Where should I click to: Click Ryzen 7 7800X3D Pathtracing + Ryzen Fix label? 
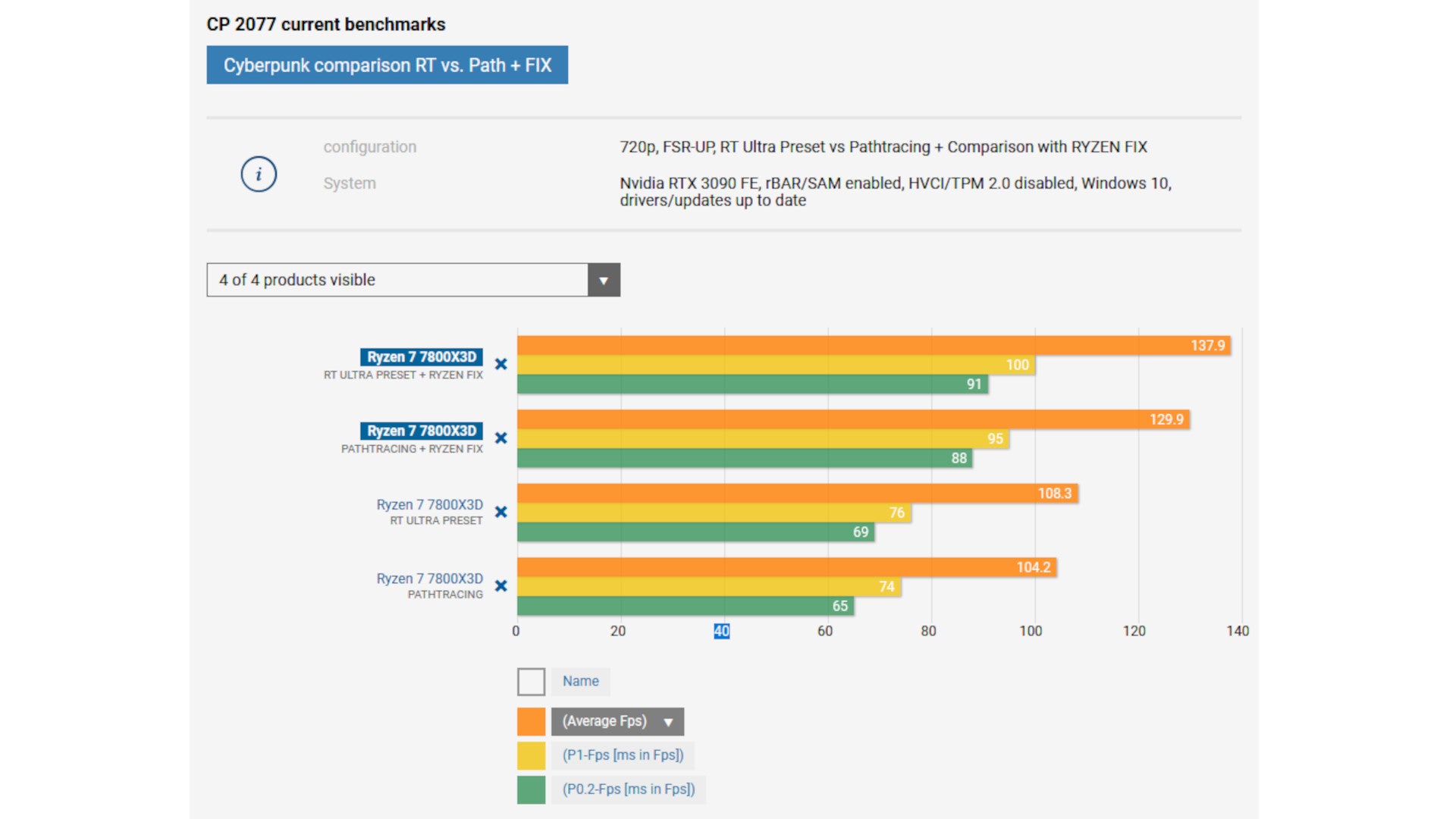click(422, 431)
